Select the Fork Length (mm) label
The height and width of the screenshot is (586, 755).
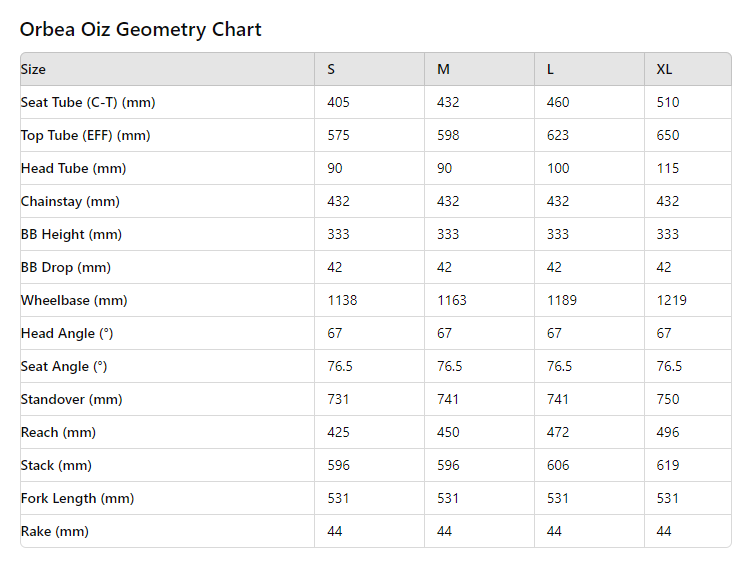(78, 498)
